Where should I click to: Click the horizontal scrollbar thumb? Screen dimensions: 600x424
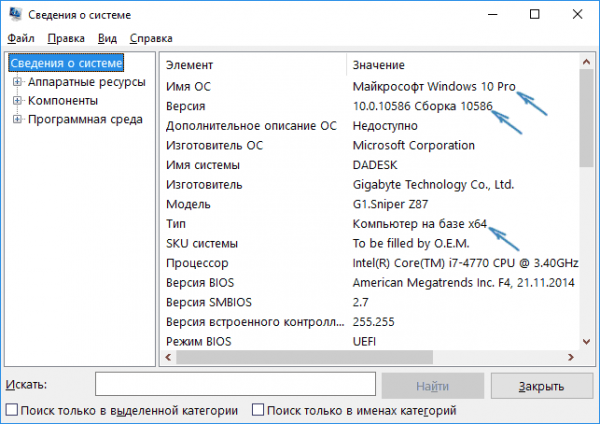305,357
